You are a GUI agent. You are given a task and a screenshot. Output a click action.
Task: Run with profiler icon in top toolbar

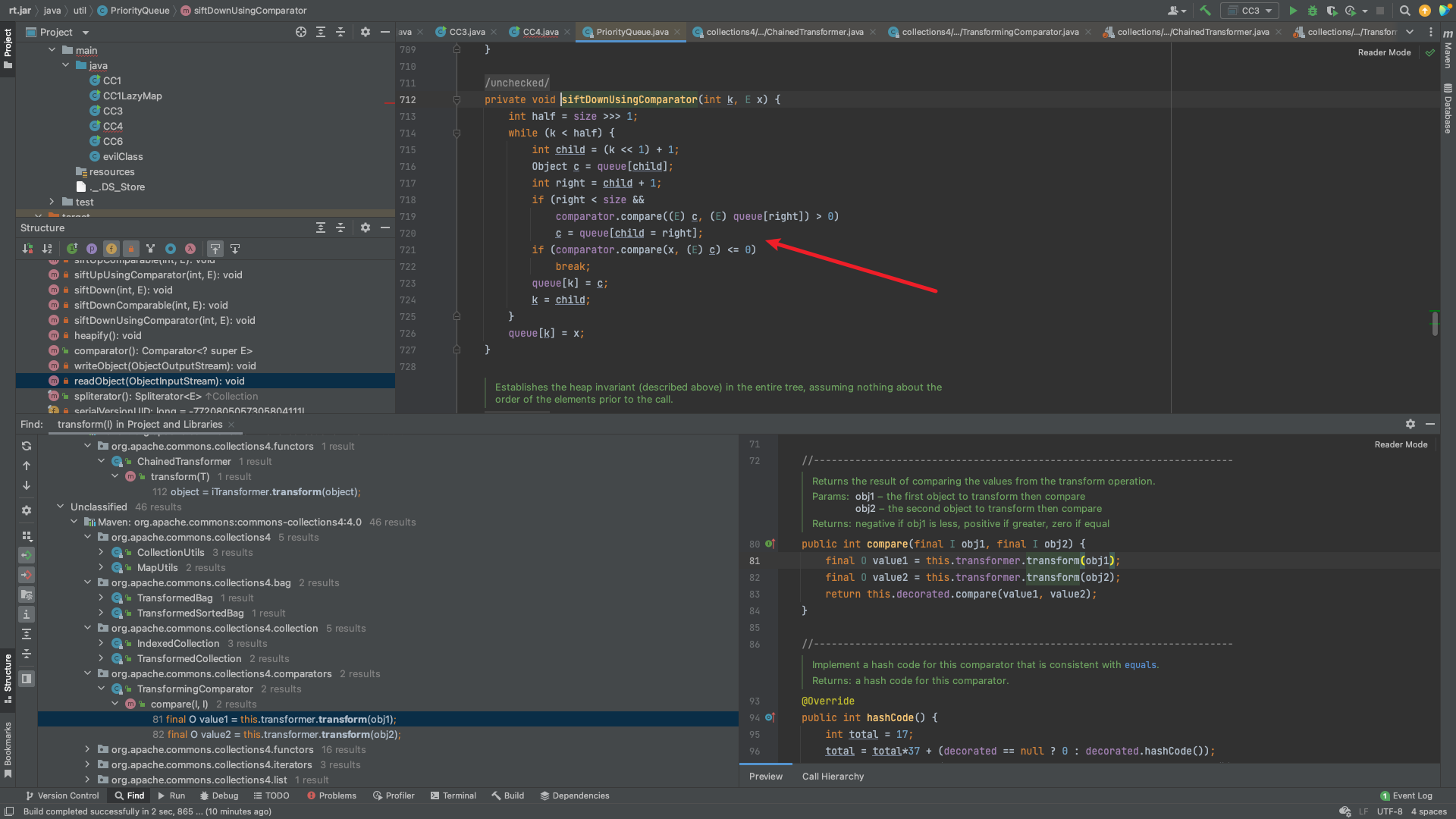coord(1351,11)
